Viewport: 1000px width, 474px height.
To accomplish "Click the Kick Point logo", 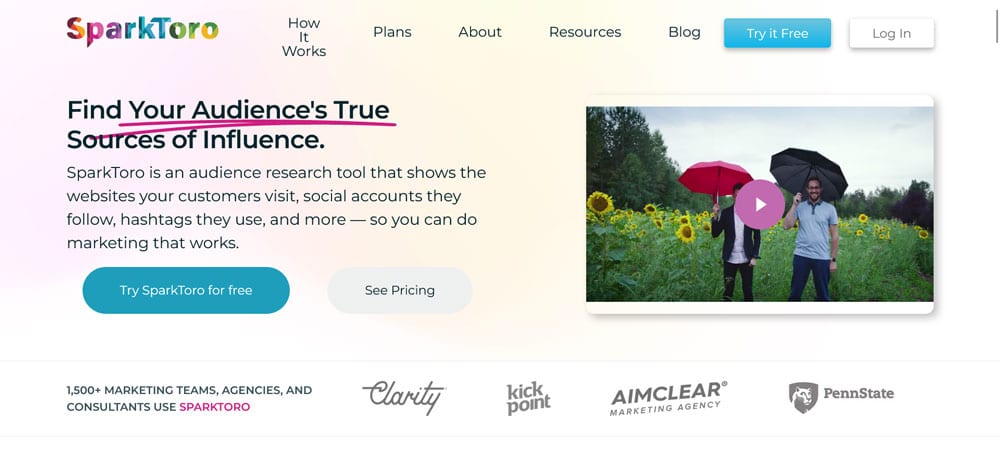I will [528, 398].
